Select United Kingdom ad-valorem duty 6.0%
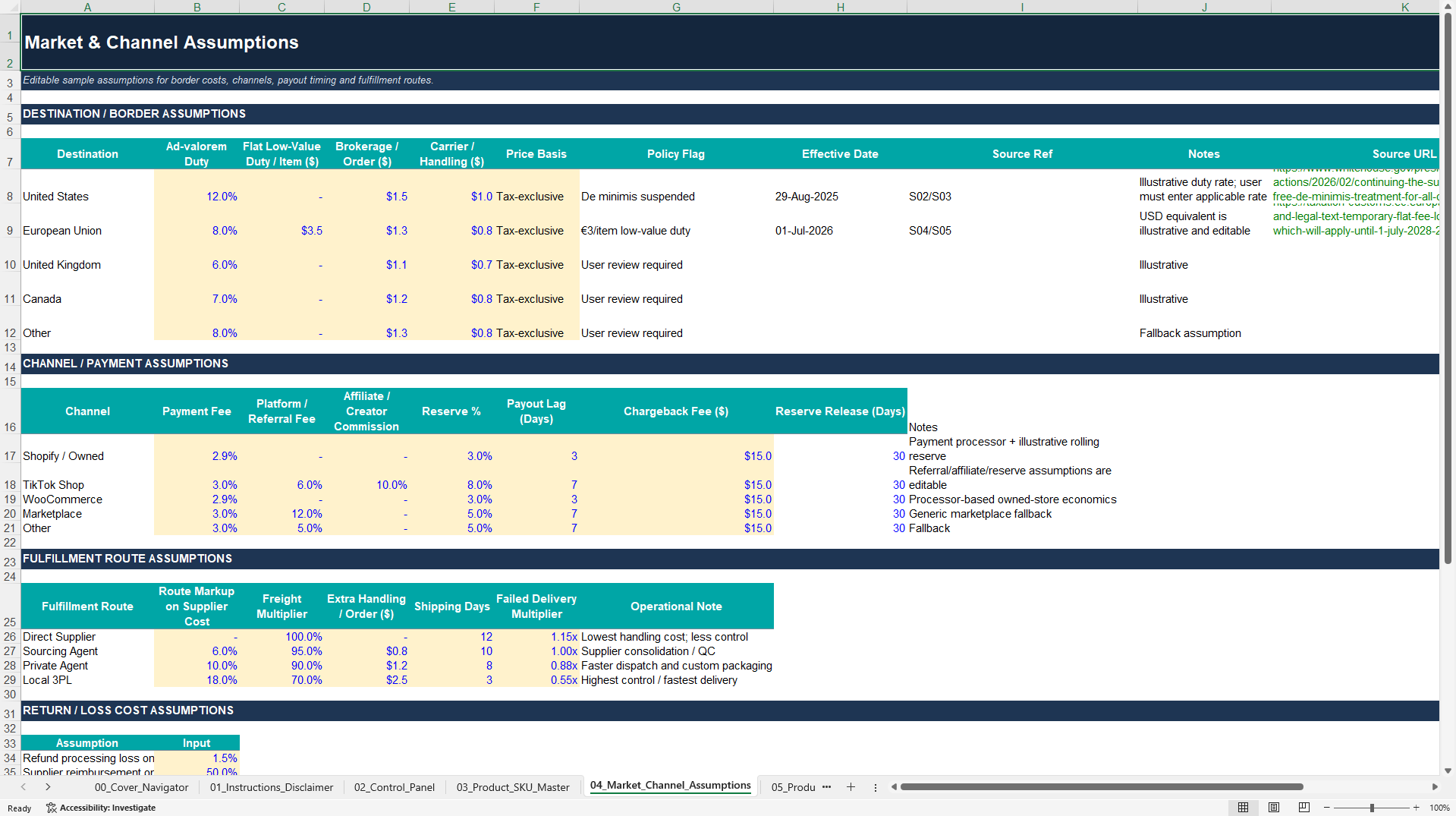The width and height of the screenshot is (1456, 816). (197, 255)
